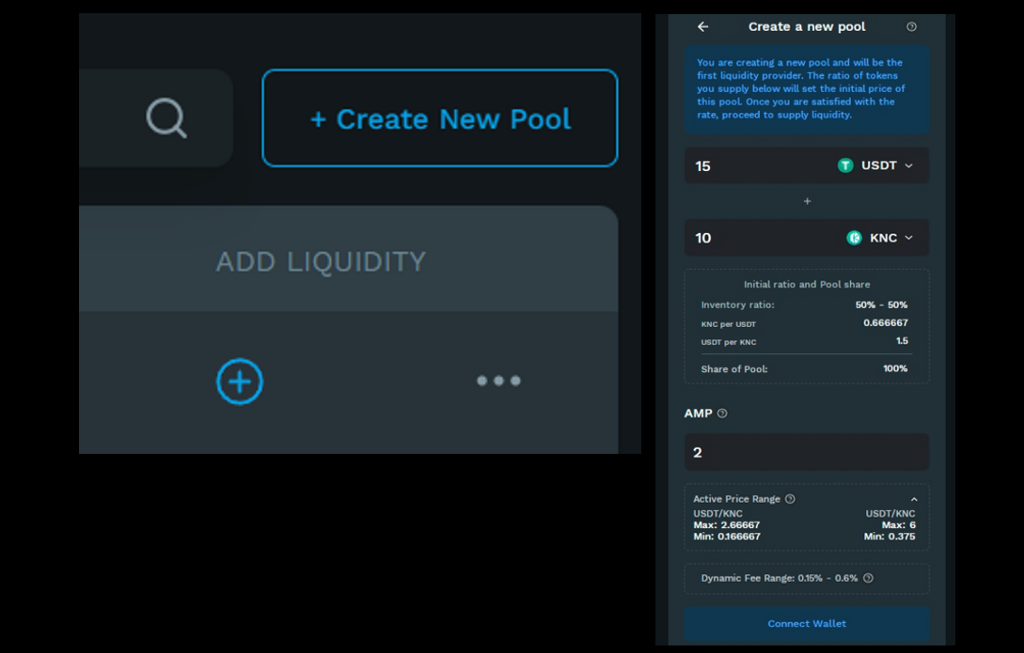Click the blue plus circle add-liquidity icon

click(240, 381)
